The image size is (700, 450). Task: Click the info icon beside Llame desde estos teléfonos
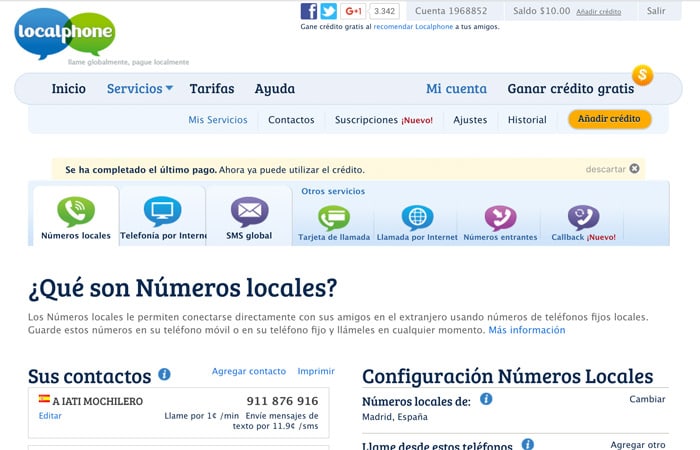point(528,444)
